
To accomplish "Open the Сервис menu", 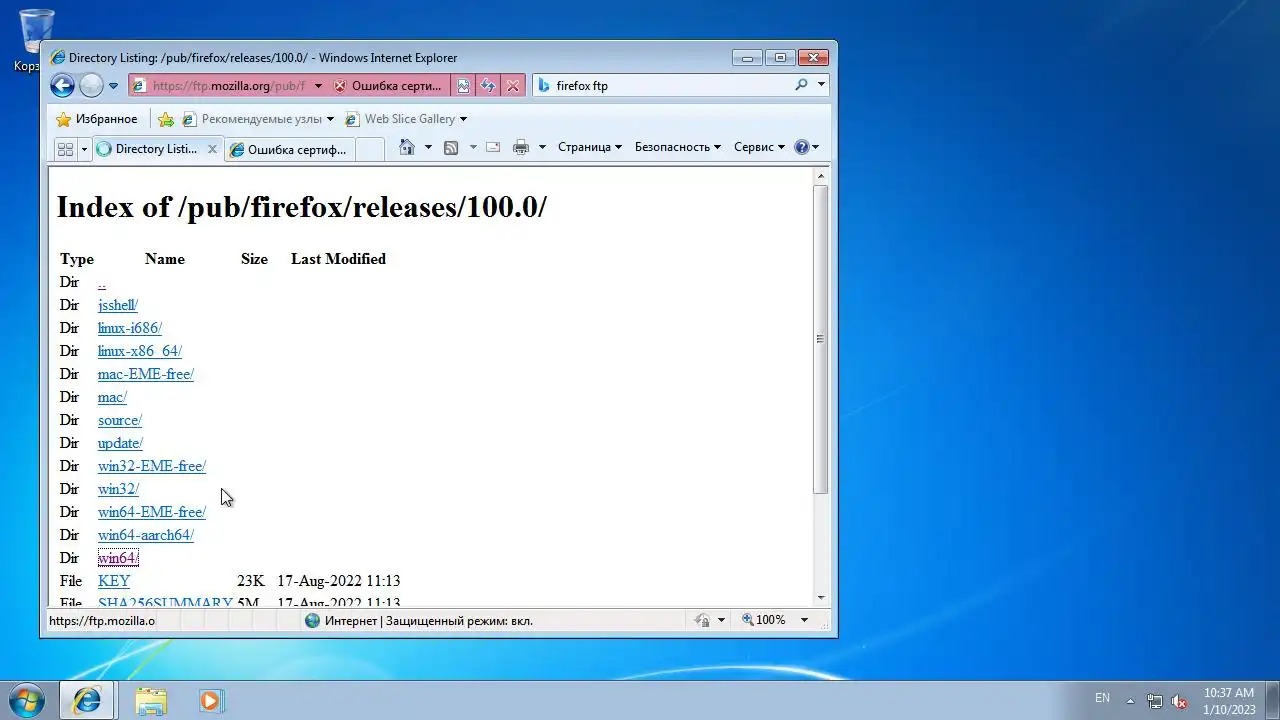I will 760,147.
